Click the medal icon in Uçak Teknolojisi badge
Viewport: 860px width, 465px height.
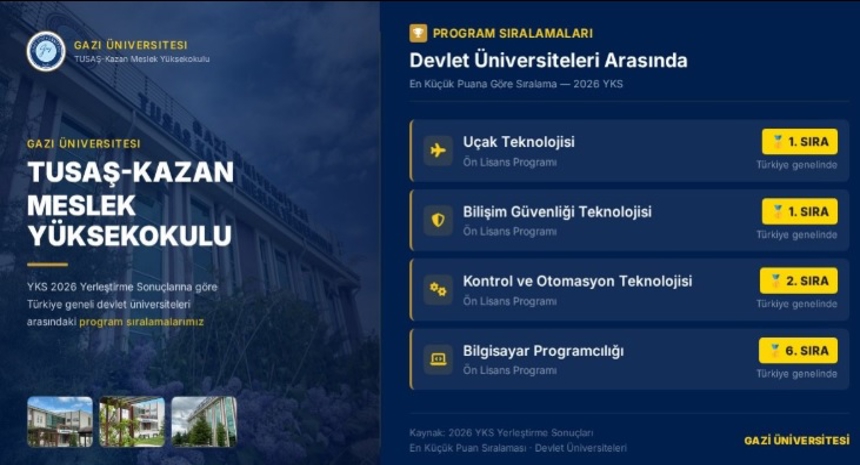point(777,142)
